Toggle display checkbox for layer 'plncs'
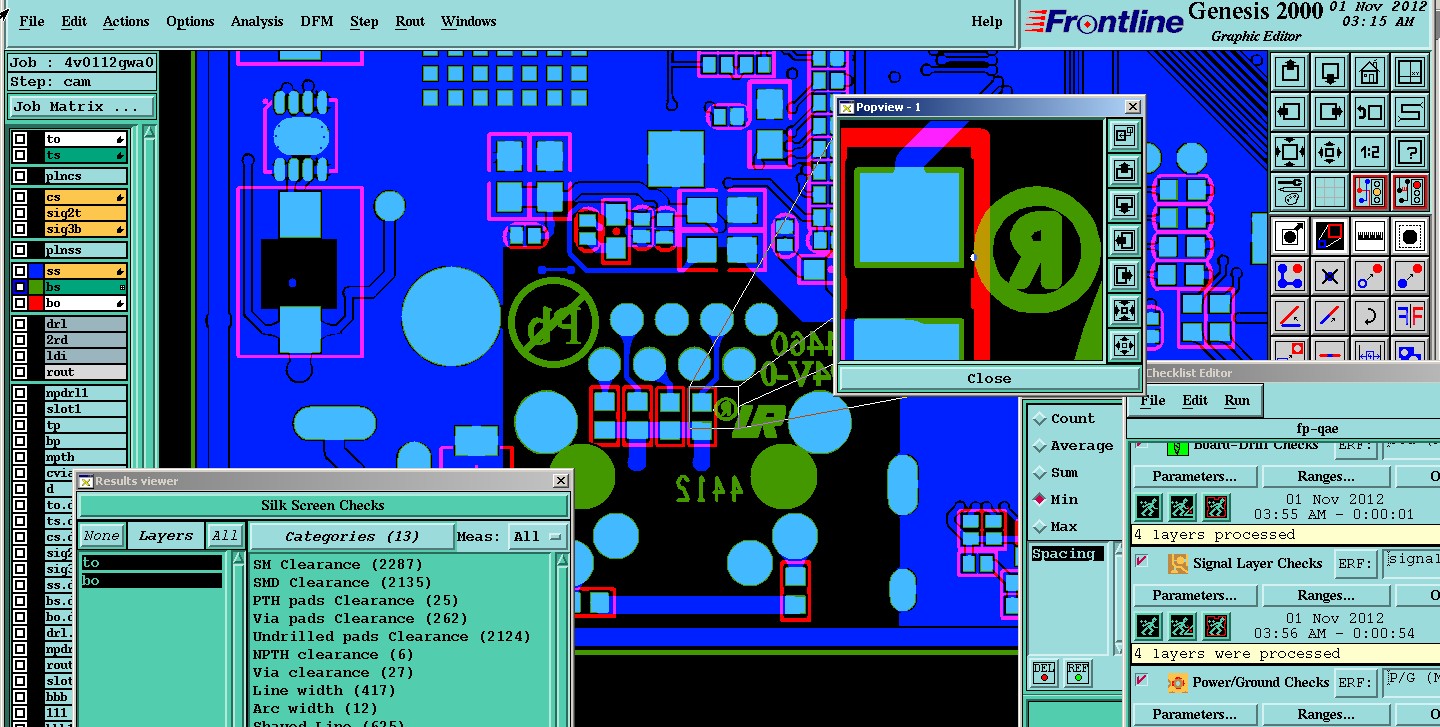The image size is (1440, 727). 20,176
